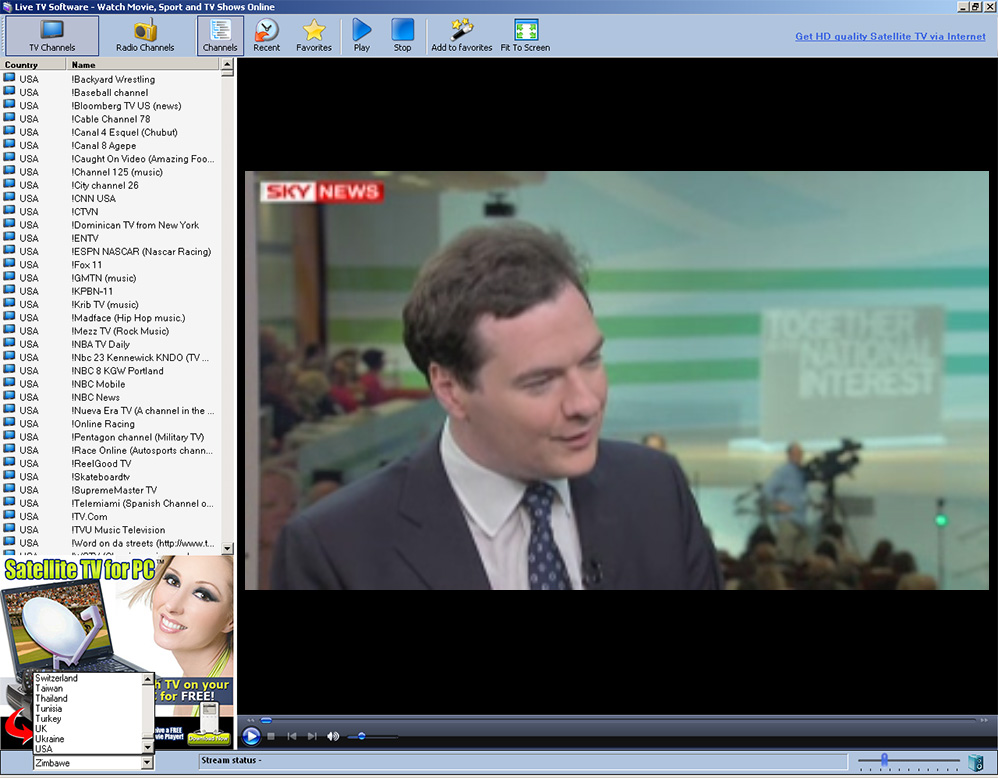Image resolution: width=998 pixels, height=778 pixels.
Task: Adjust the status bar volume slider
Action: (x=884, y=760)
